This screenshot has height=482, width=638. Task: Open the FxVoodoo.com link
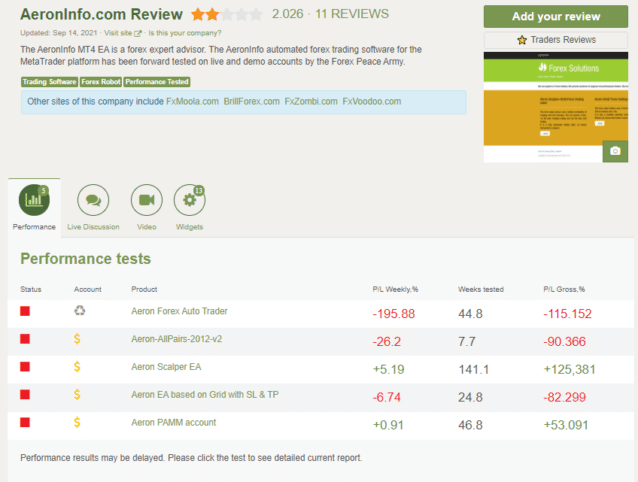[371, 101]
